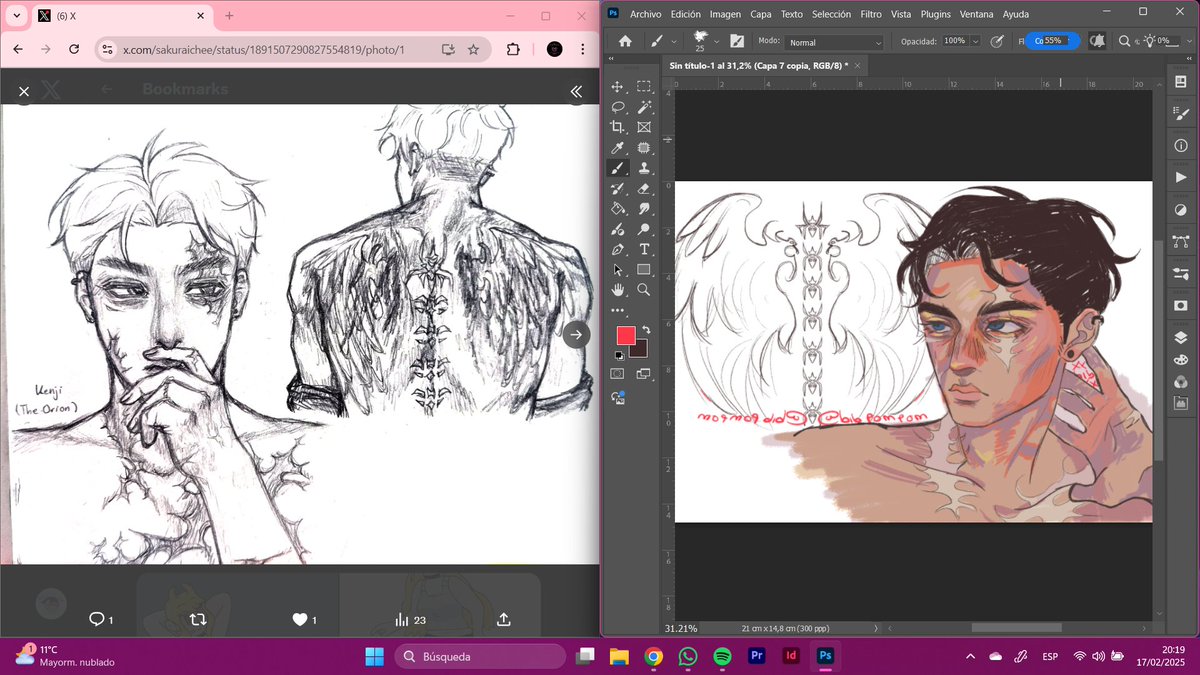Image resolution: width=1200 pixels, height=675 pixels.
Task: Share the X post
Action: tap(504, 620)
